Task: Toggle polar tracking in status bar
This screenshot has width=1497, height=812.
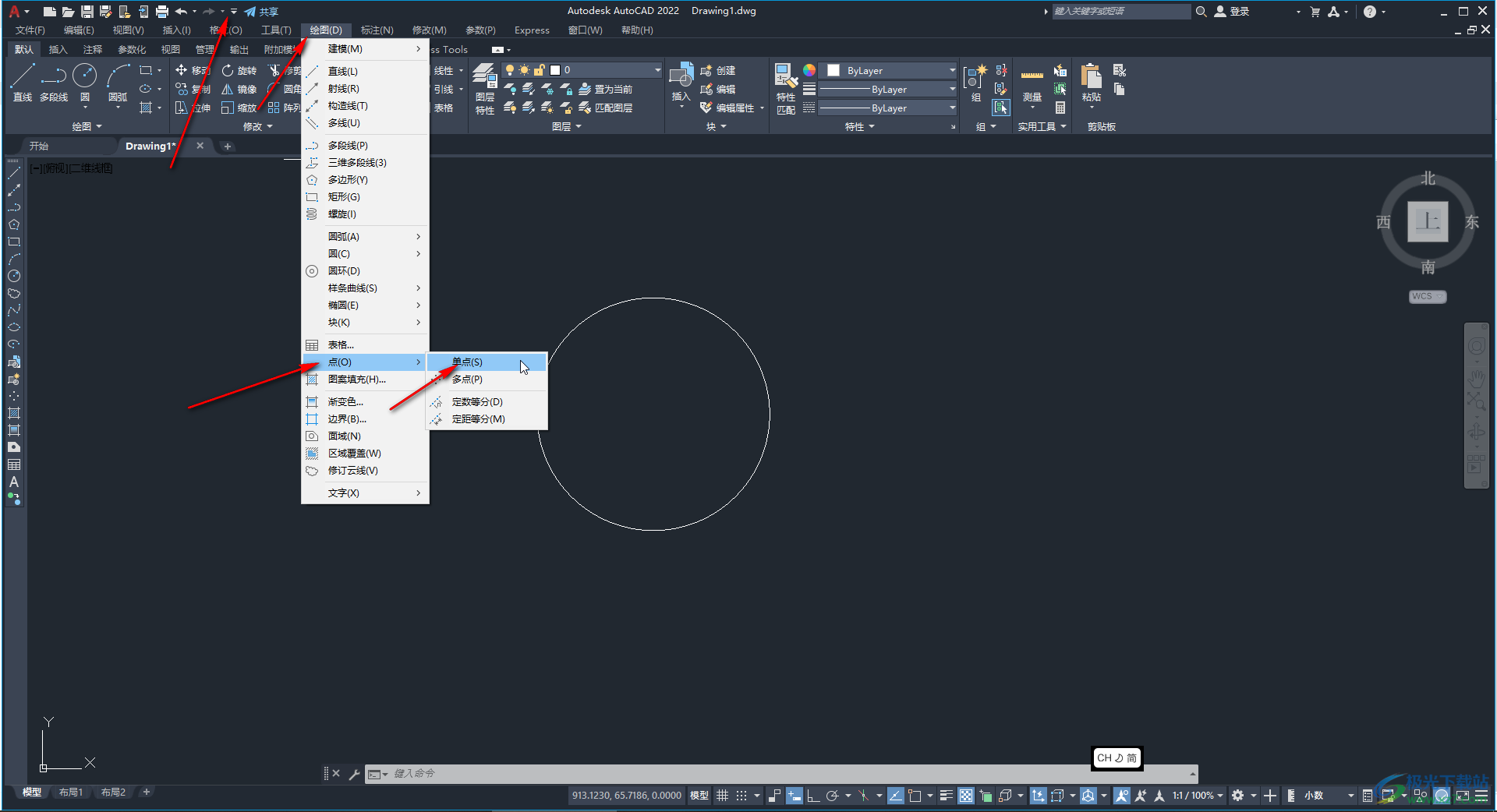Action: [x=832, y=796]
